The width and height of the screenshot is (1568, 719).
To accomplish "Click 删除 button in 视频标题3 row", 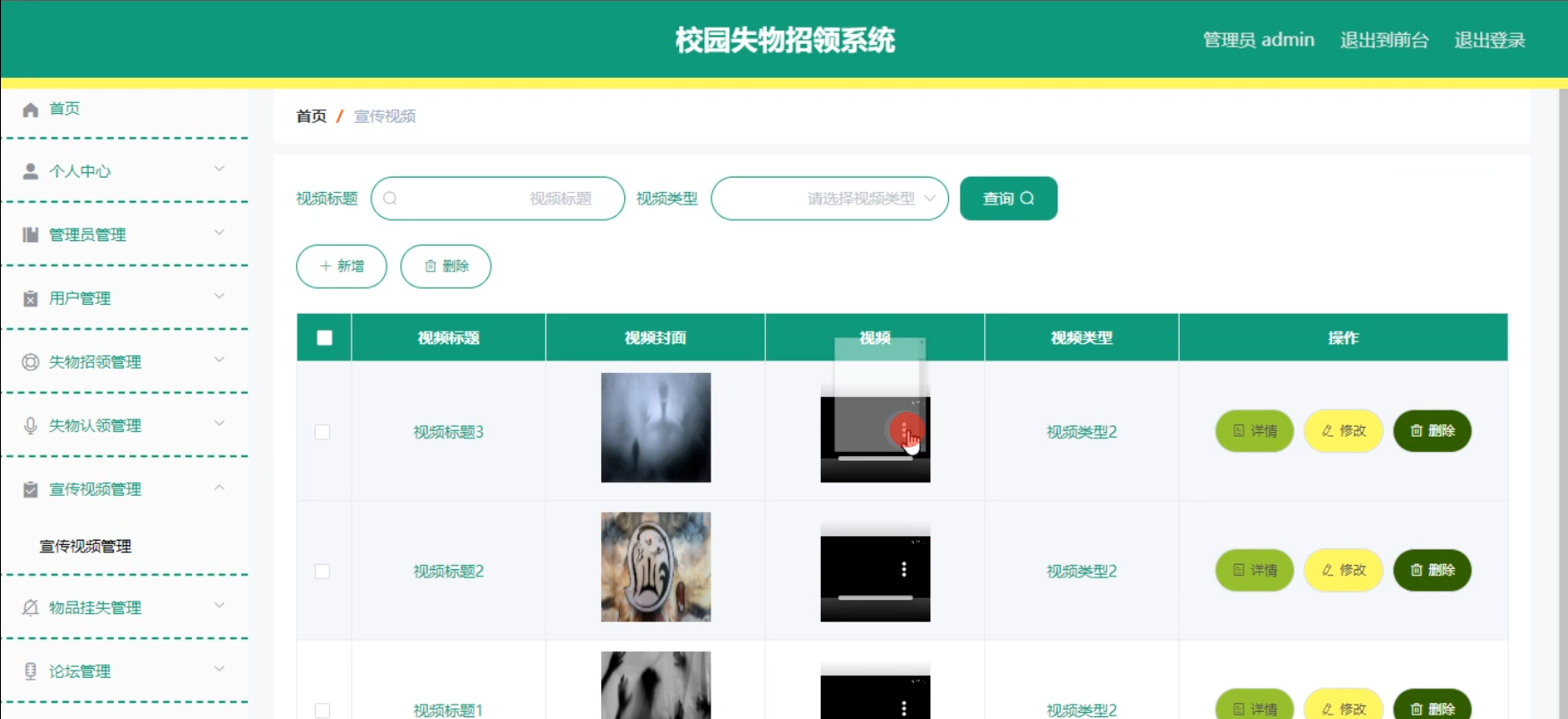I will [x=1432, y=430].
